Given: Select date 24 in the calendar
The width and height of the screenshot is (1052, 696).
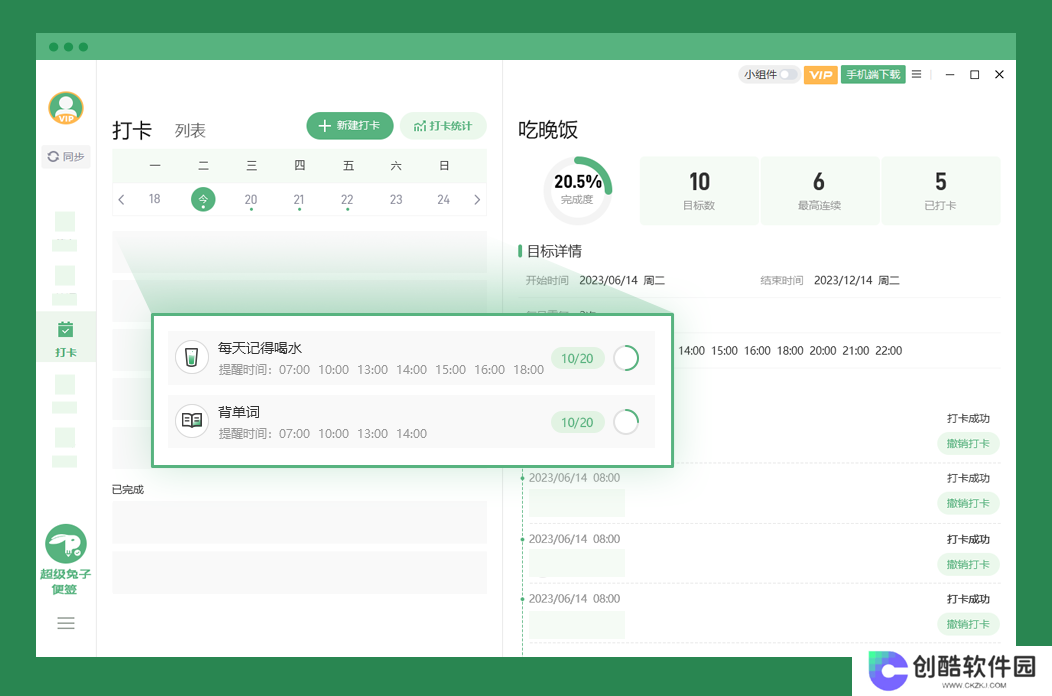Looking at the screenshot, I should [x=443, y=199].
